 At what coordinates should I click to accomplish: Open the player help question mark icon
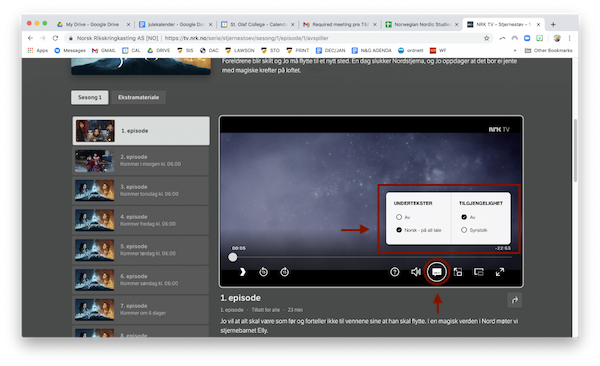(395, 272)
